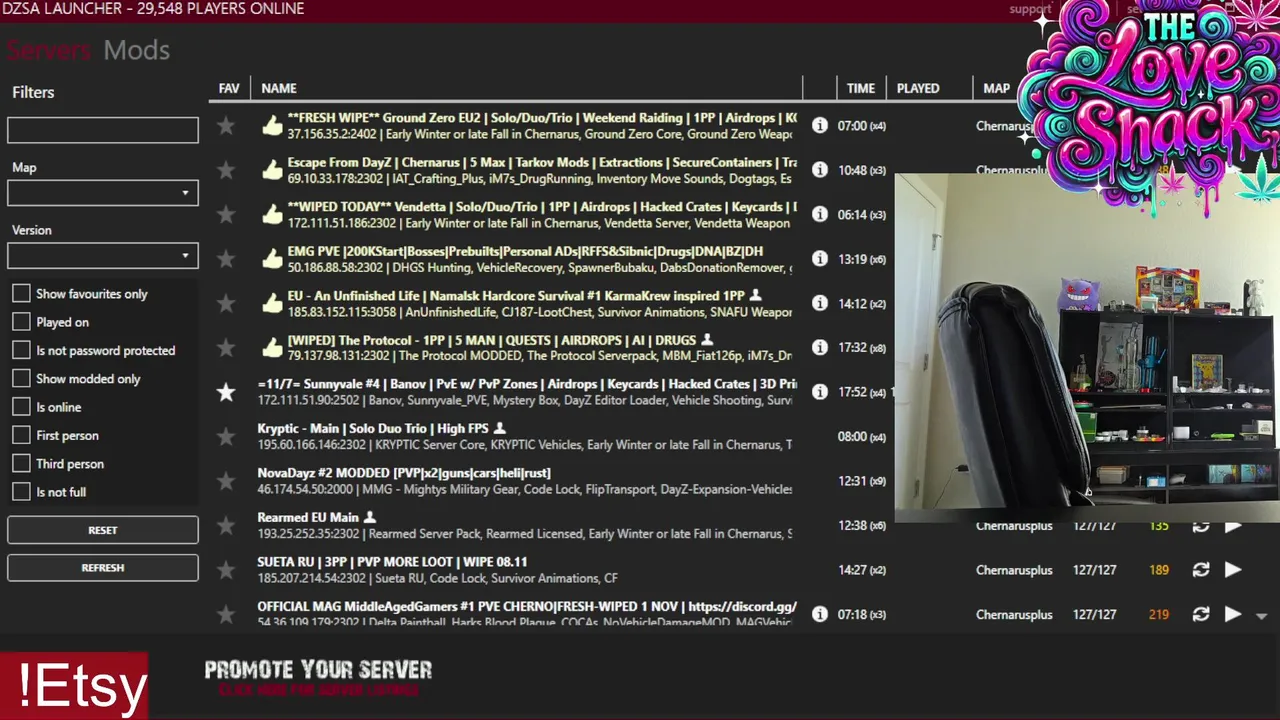Sort servers by TIME column

tap(861, 88)
